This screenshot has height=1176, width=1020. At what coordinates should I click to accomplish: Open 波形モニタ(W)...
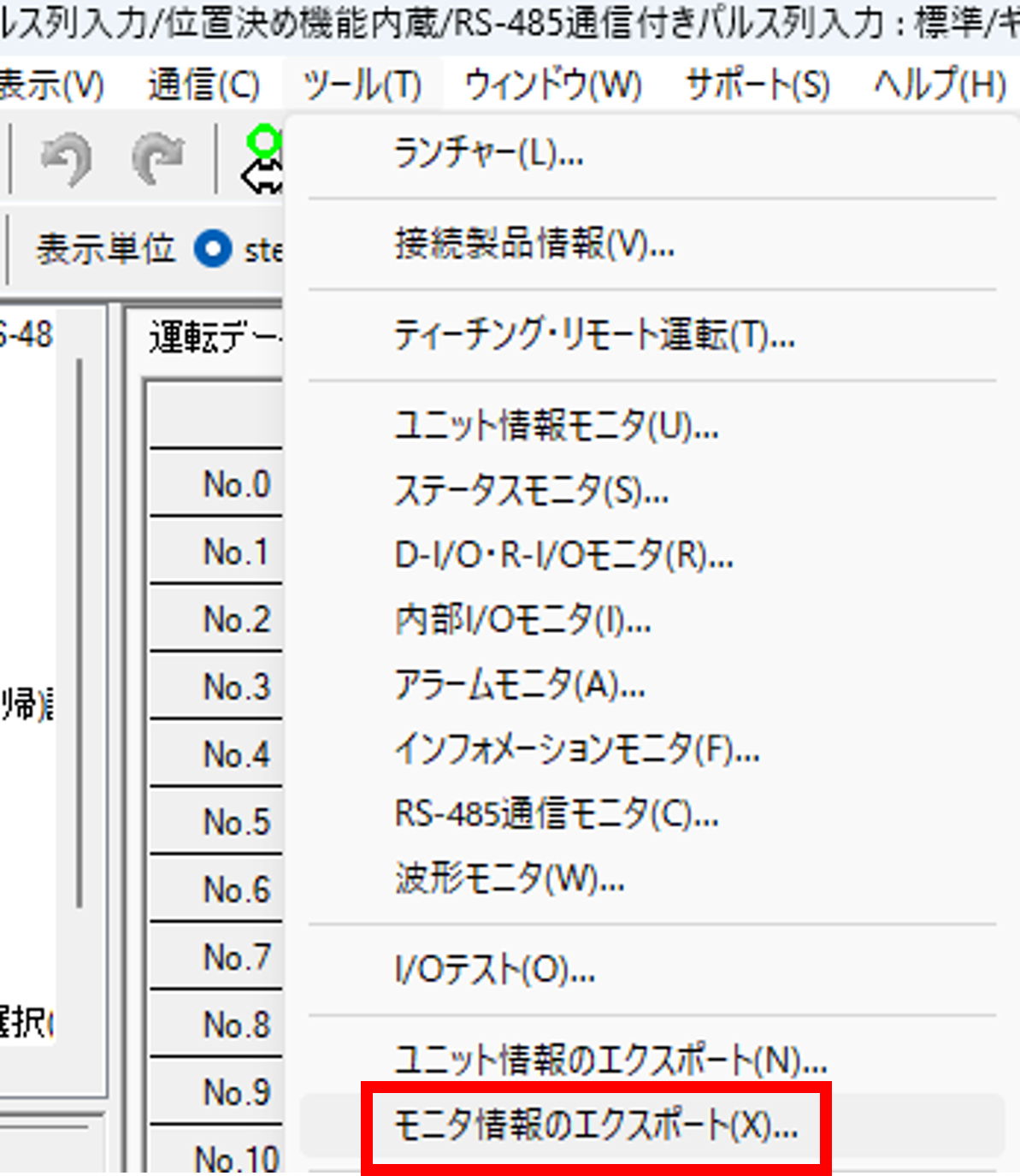(x=652, y=878)
